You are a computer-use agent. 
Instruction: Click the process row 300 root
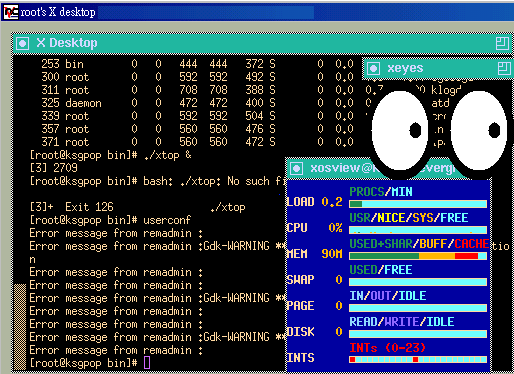click(197, 77)
